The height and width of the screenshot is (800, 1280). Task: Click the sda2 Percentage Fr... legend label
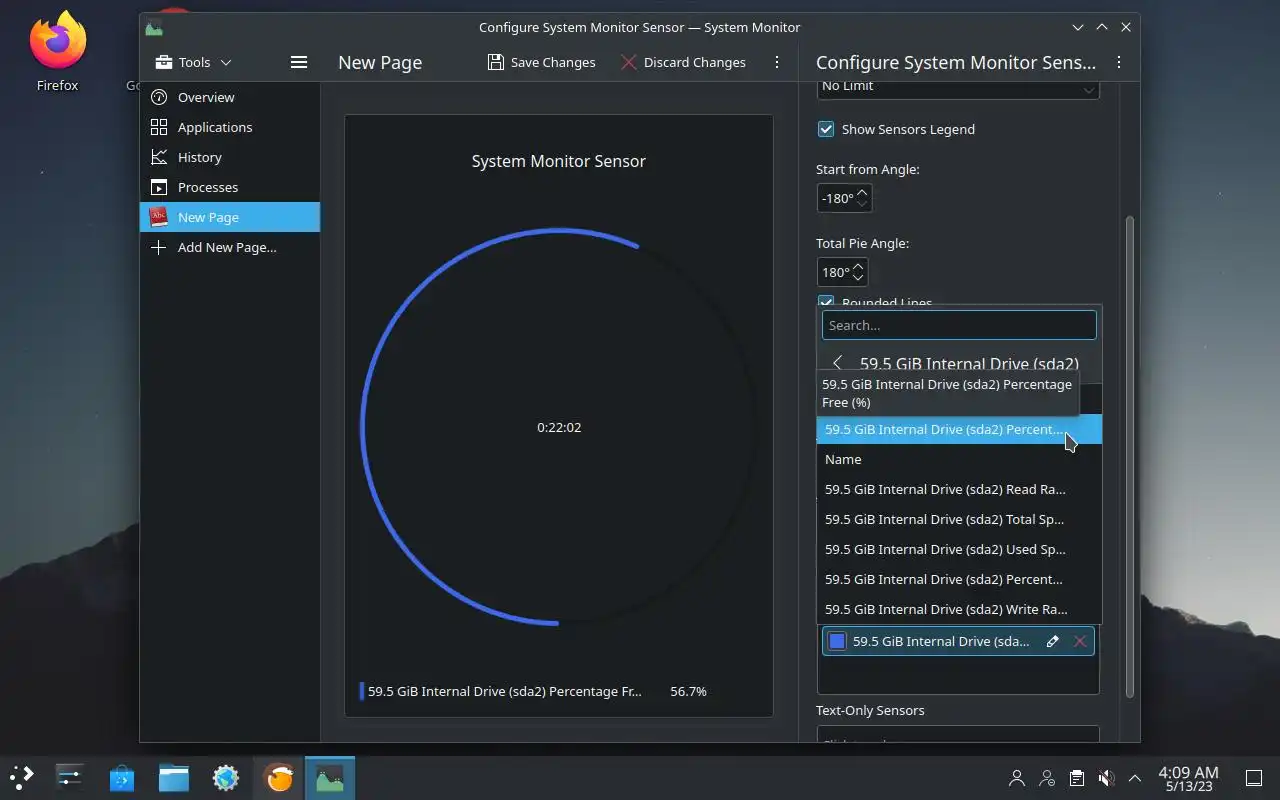pyautogui.click(x=505, y=691)
